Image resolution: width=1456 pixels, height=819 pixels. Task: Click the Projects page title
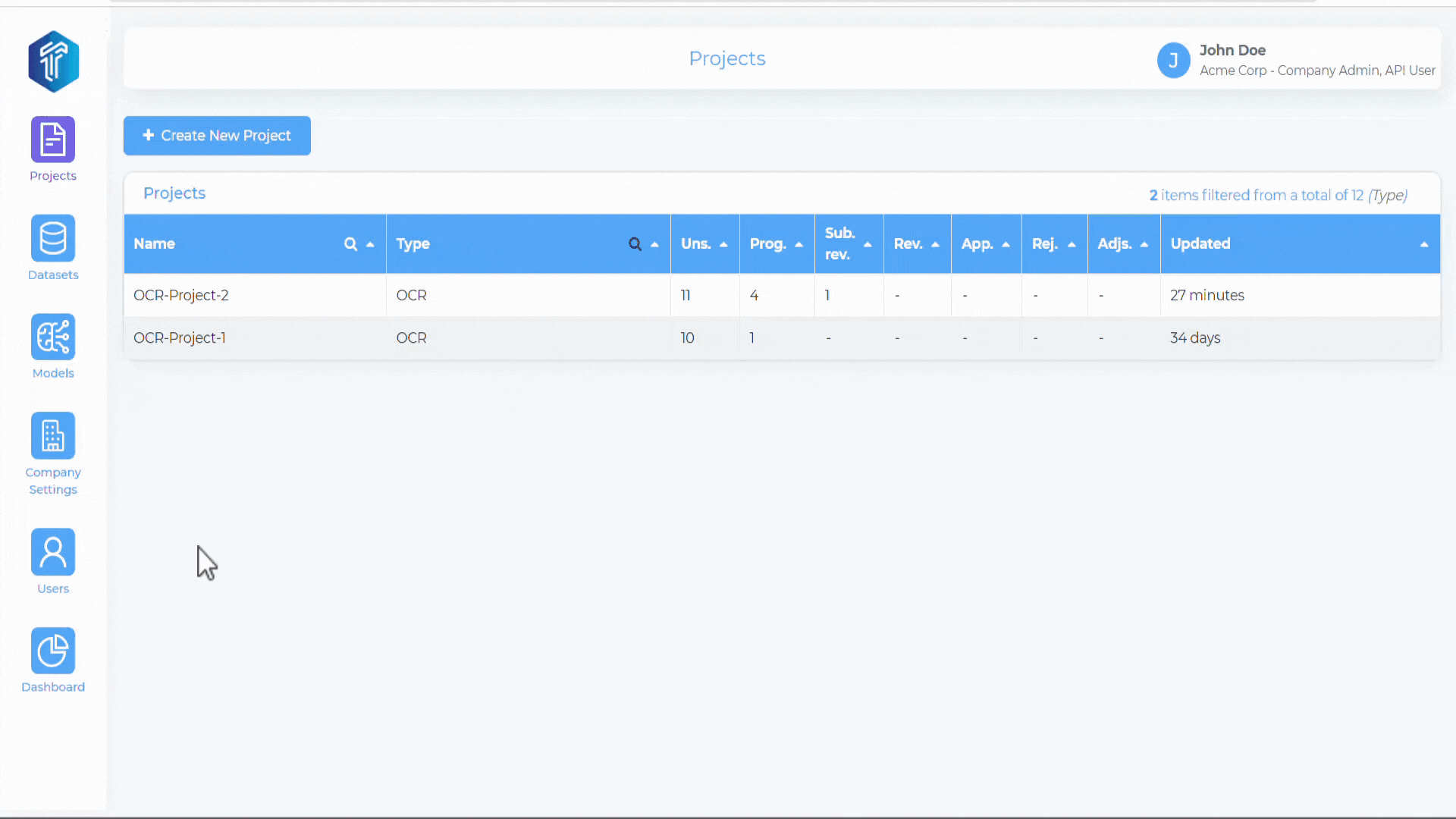[727, 58]
